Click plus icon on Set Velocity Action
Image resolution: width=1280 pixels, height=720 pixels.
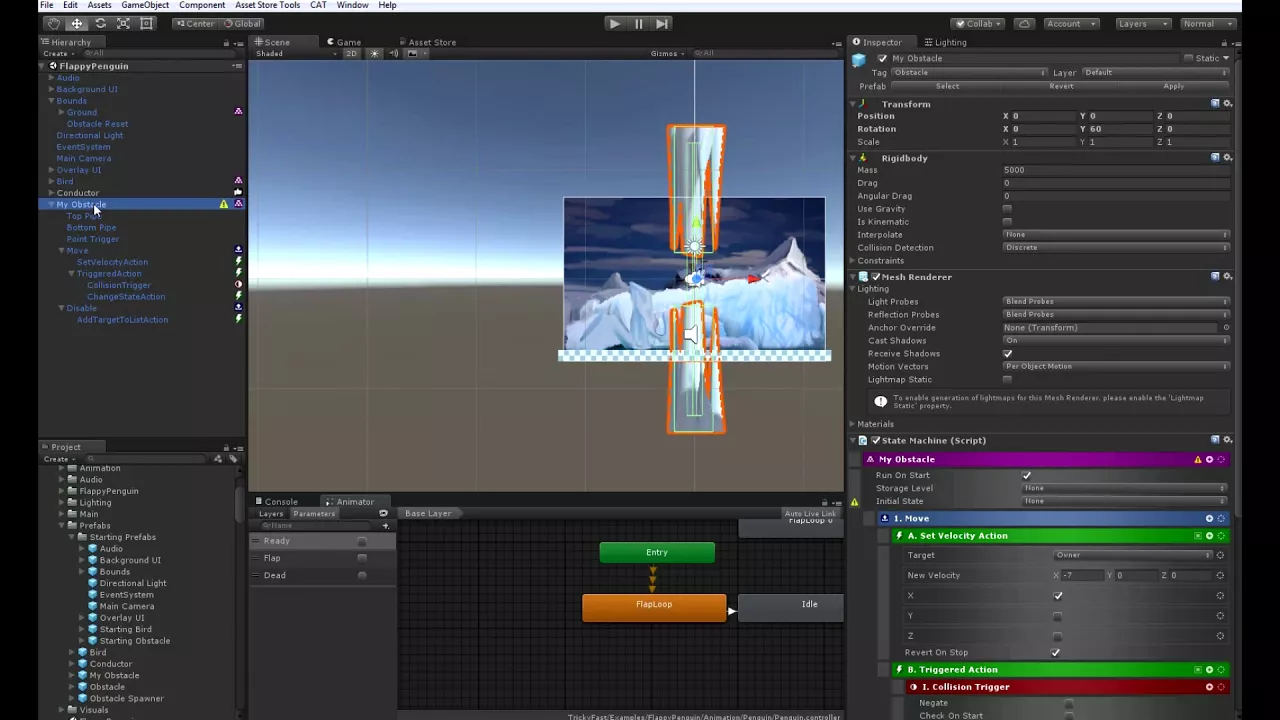(1209, 536)
